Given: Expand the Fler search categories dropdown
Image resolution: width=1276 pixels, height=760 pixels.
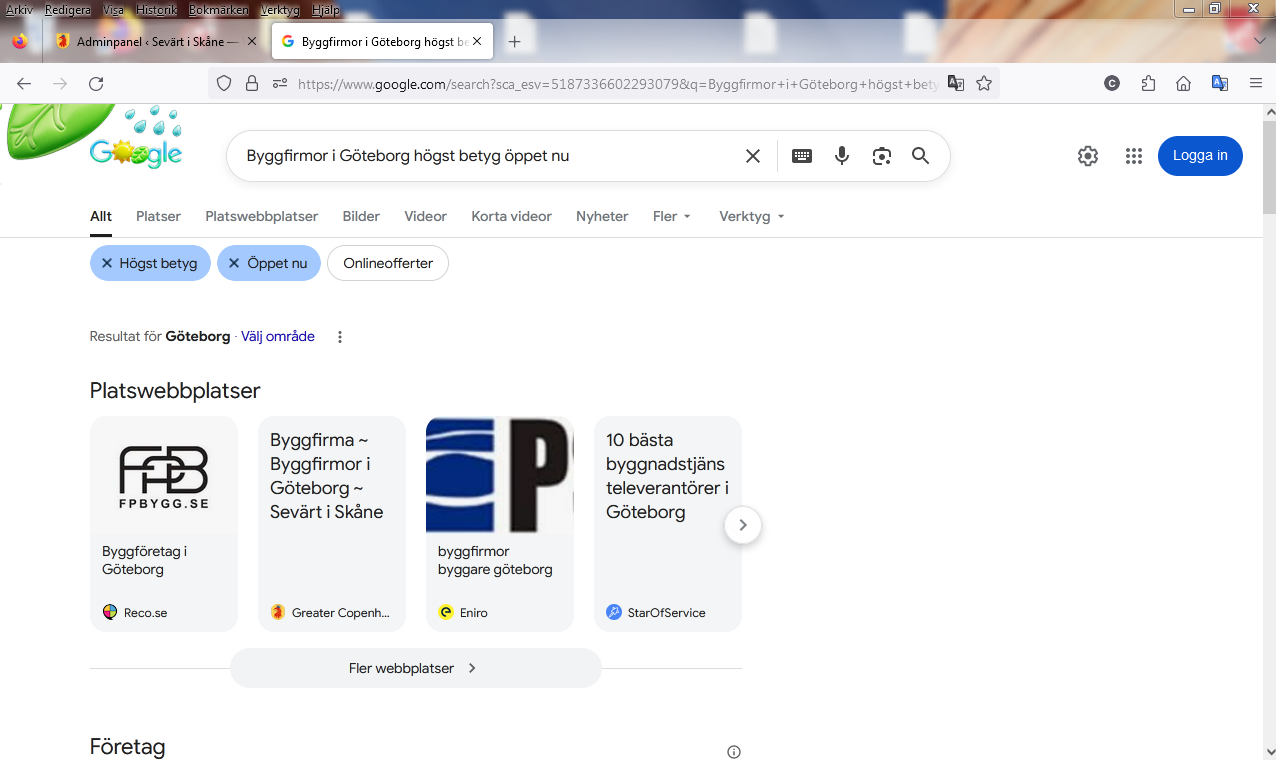Looking at the screenshot, I should click(672, 216).
